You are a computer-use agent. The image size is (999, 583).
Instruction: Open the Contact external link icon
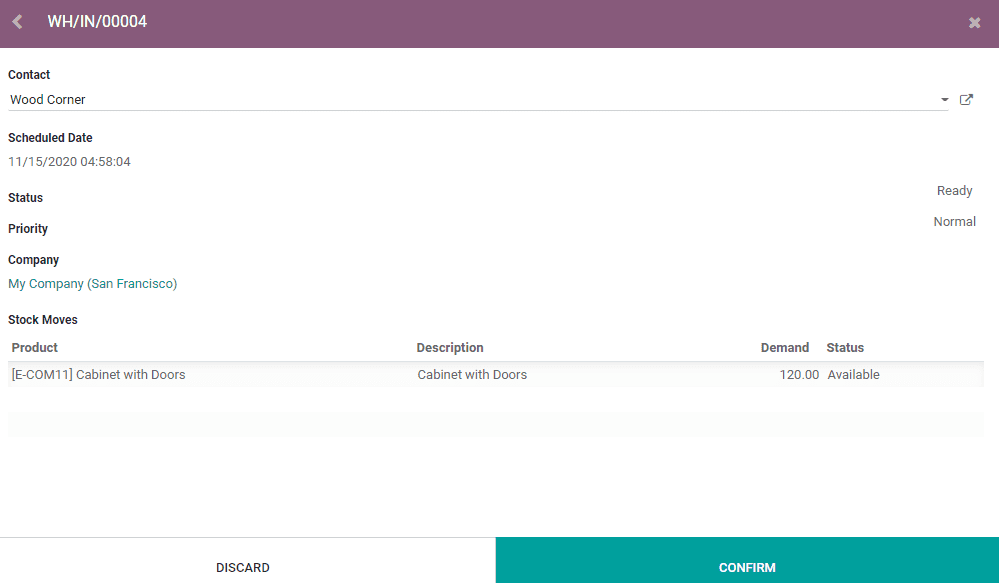966,99
